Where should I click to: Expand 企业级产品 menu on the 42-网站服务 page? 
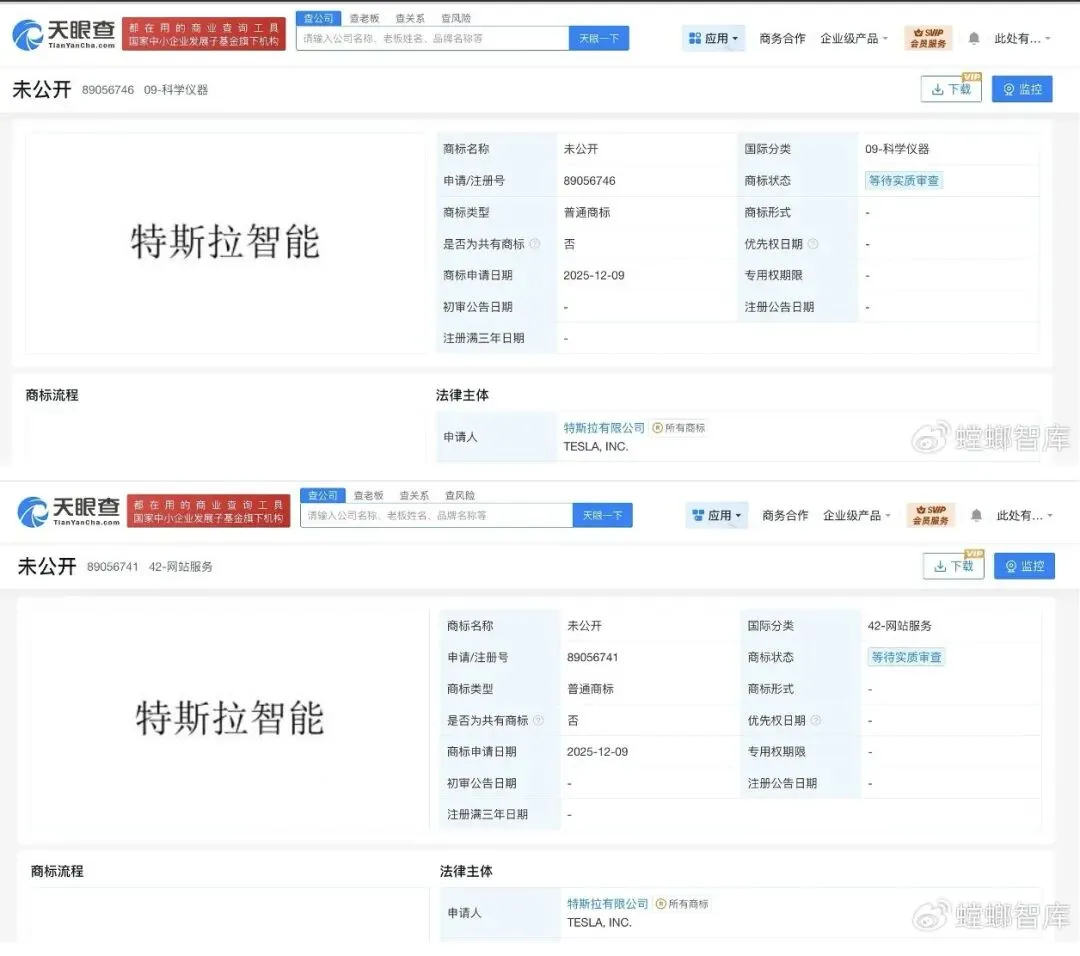point(857,515)
